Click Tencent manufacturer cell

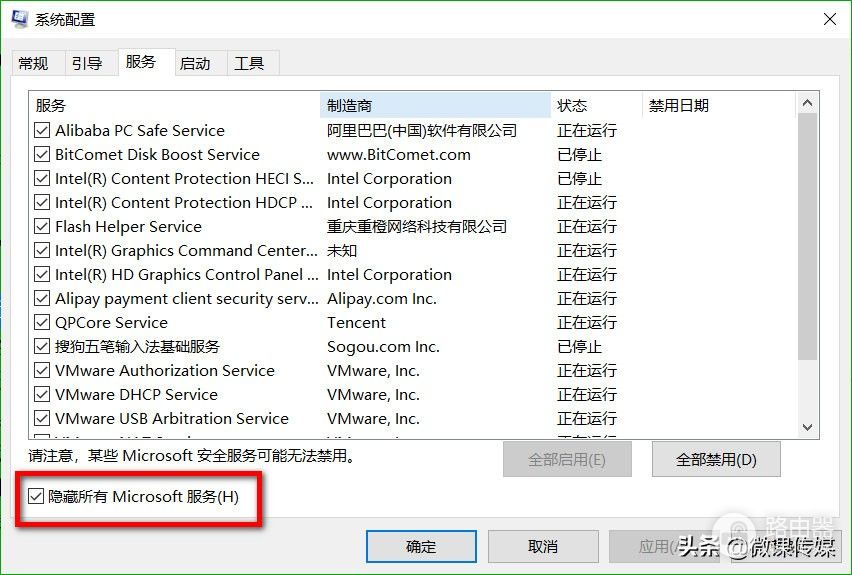[x=356, y=322]
